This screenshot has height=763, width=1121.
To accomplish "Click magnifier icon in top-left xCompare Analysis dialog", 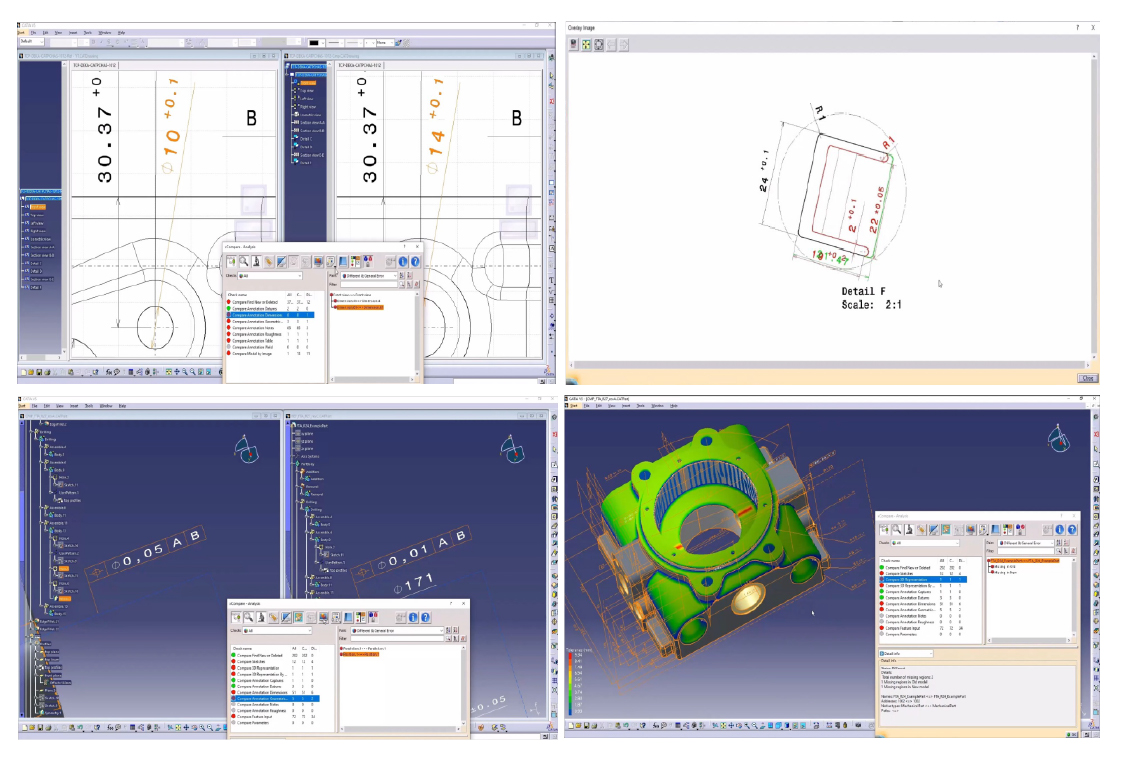I will tap(244, 261).
